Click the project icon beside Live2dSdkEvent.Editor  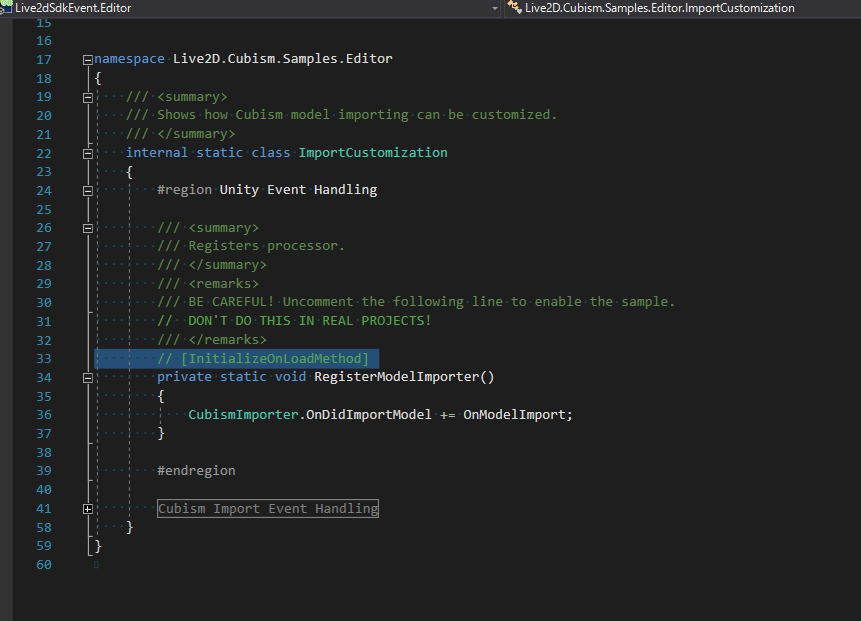click(x=6, y=7)
